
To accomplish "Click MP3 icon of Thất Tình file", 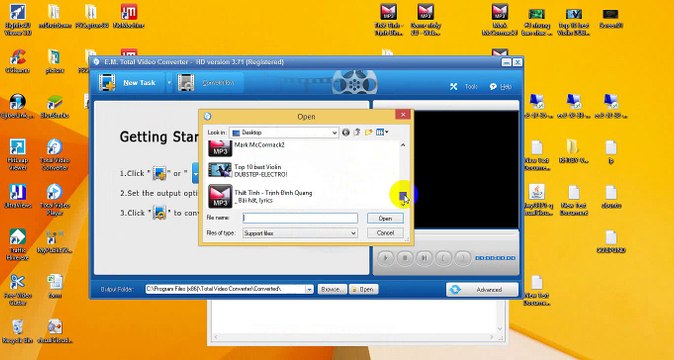I will [x=220, y=196].
